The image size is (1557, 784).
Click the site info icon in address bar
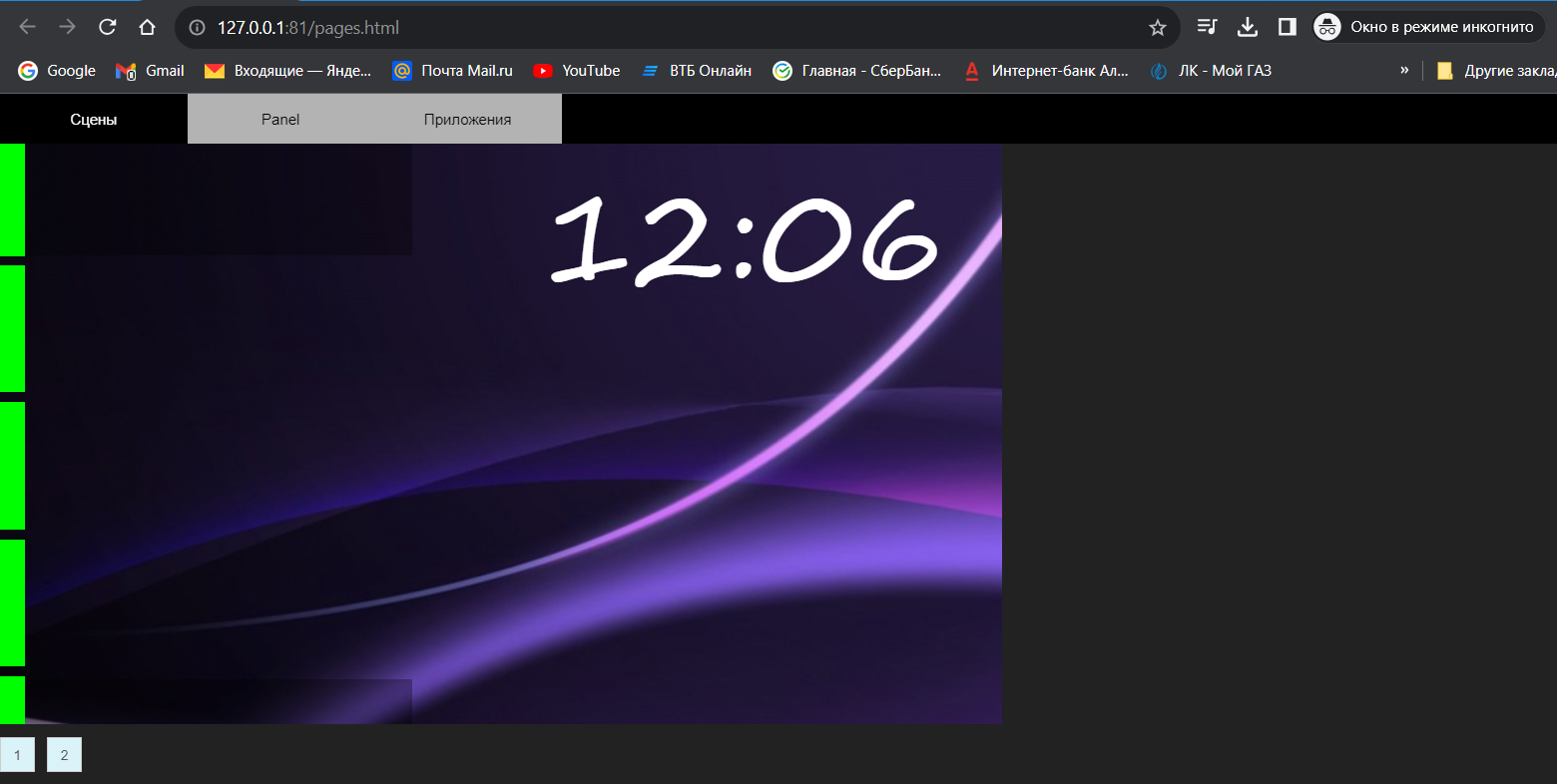pyautogui.click(x=196, y=27)
